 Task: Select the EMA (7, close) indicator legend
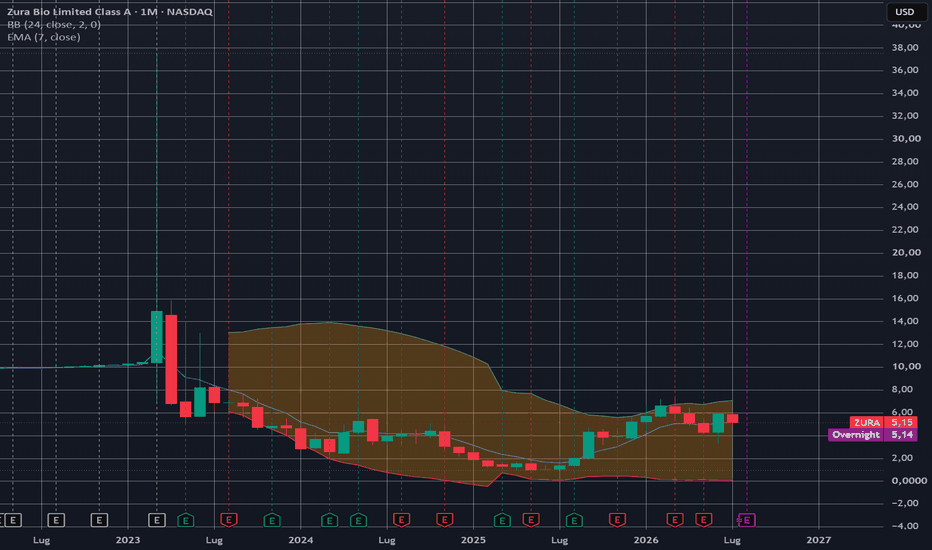pos(44,37)
